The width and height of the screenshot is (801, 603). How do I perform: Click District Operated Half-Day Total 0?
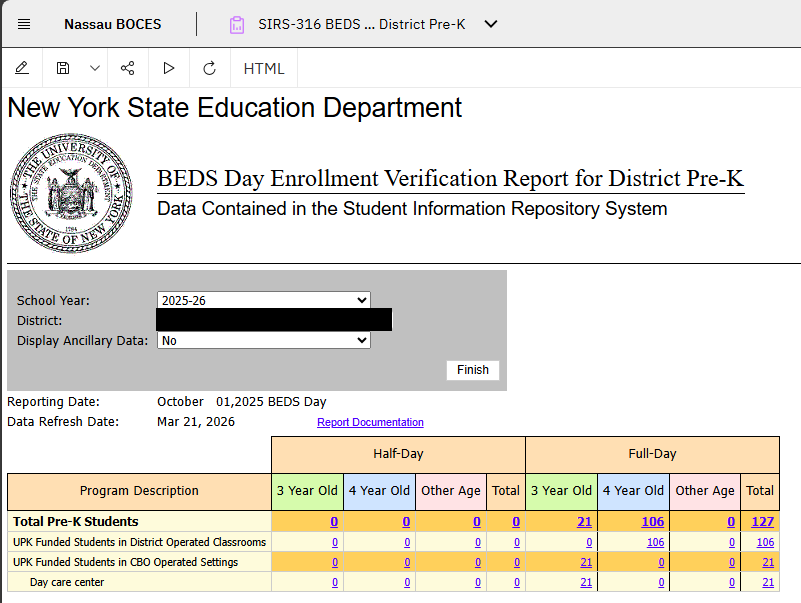point(516,542)
